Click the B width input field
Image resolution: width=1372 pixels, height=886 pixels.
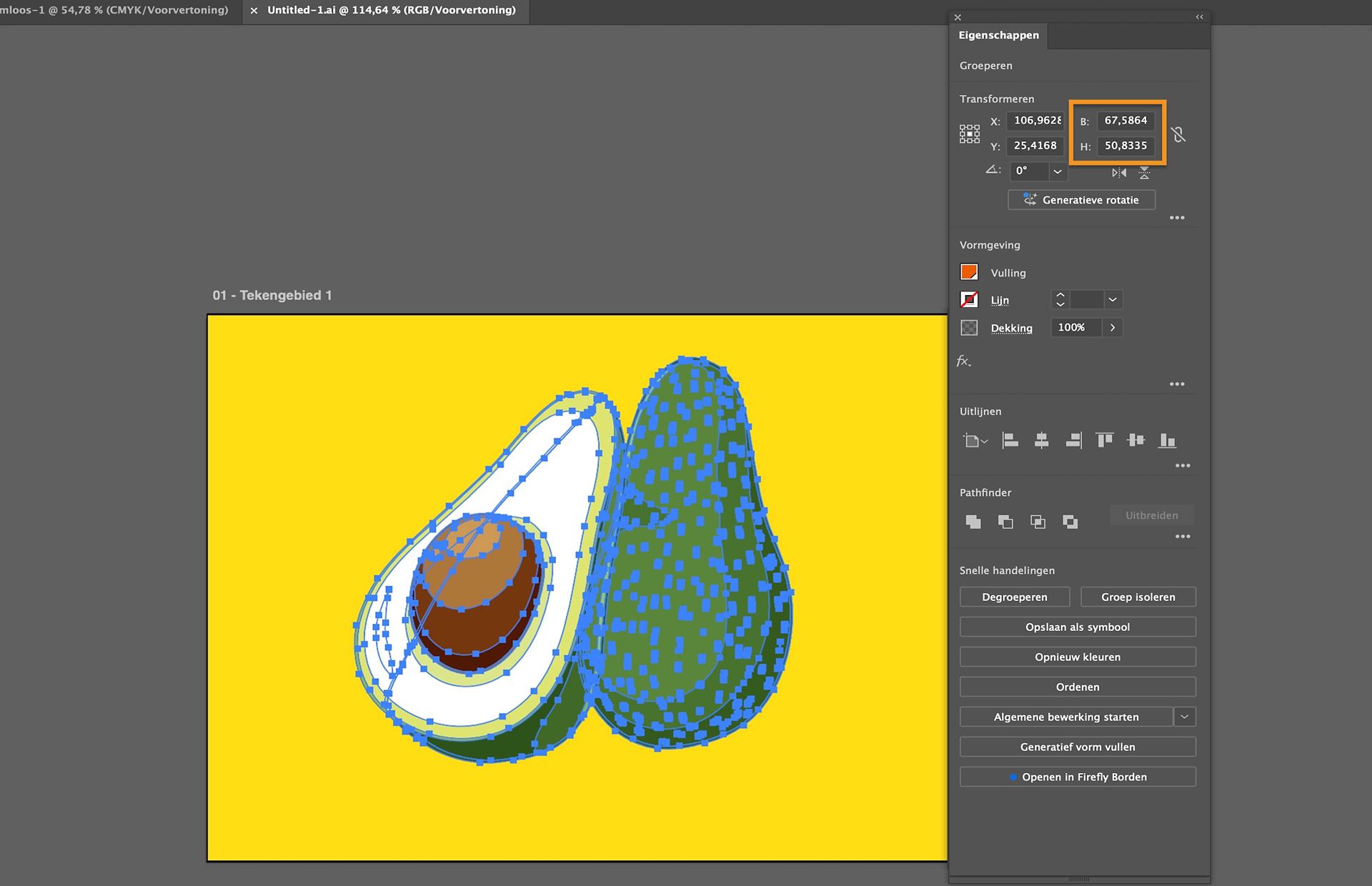click(x=1125, y=121)
